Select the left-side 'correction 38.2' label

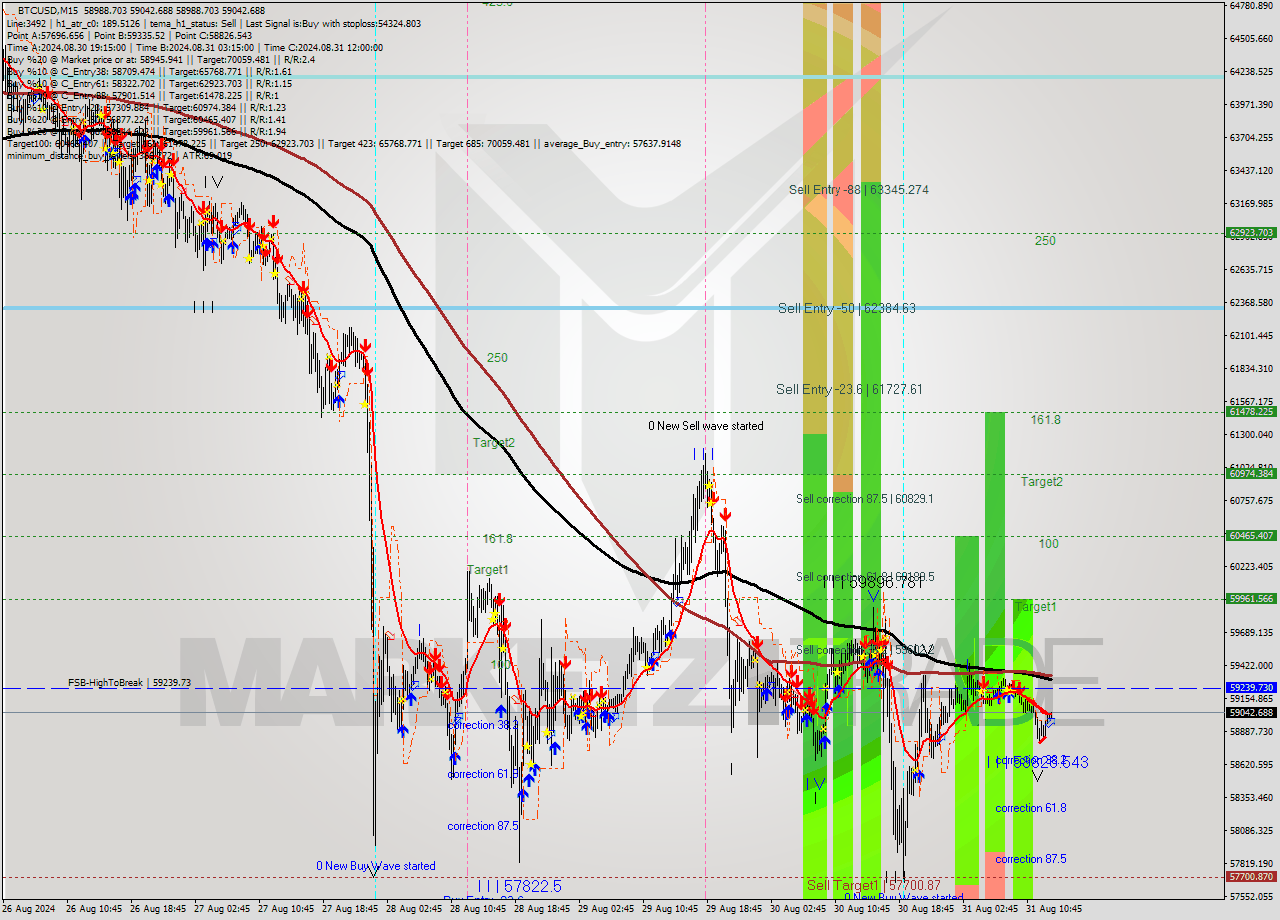pyautogui.click(x=482, y=725)
